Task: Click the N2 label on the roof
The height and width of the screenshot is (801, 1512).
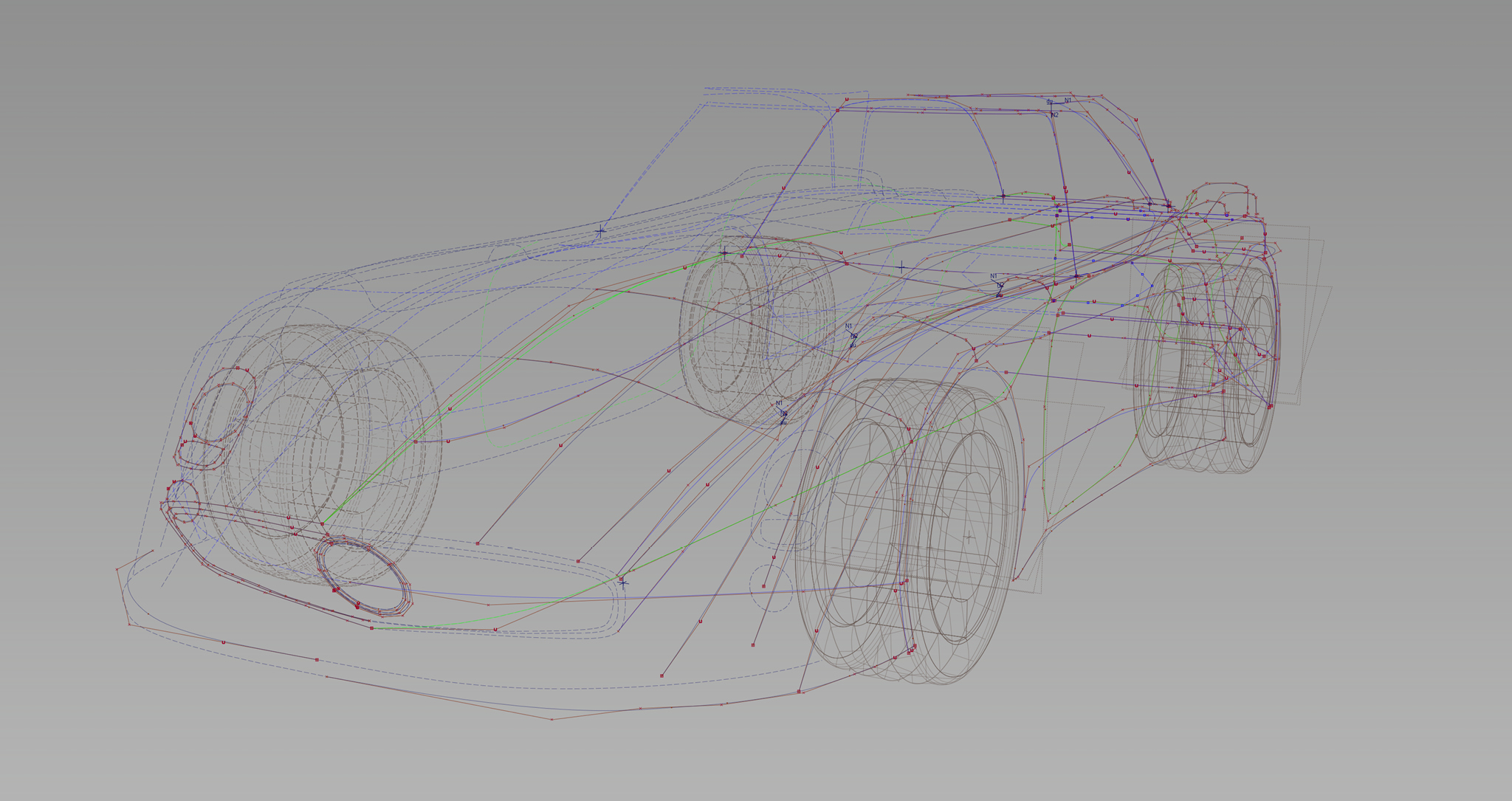Action: pos(1054,115)
